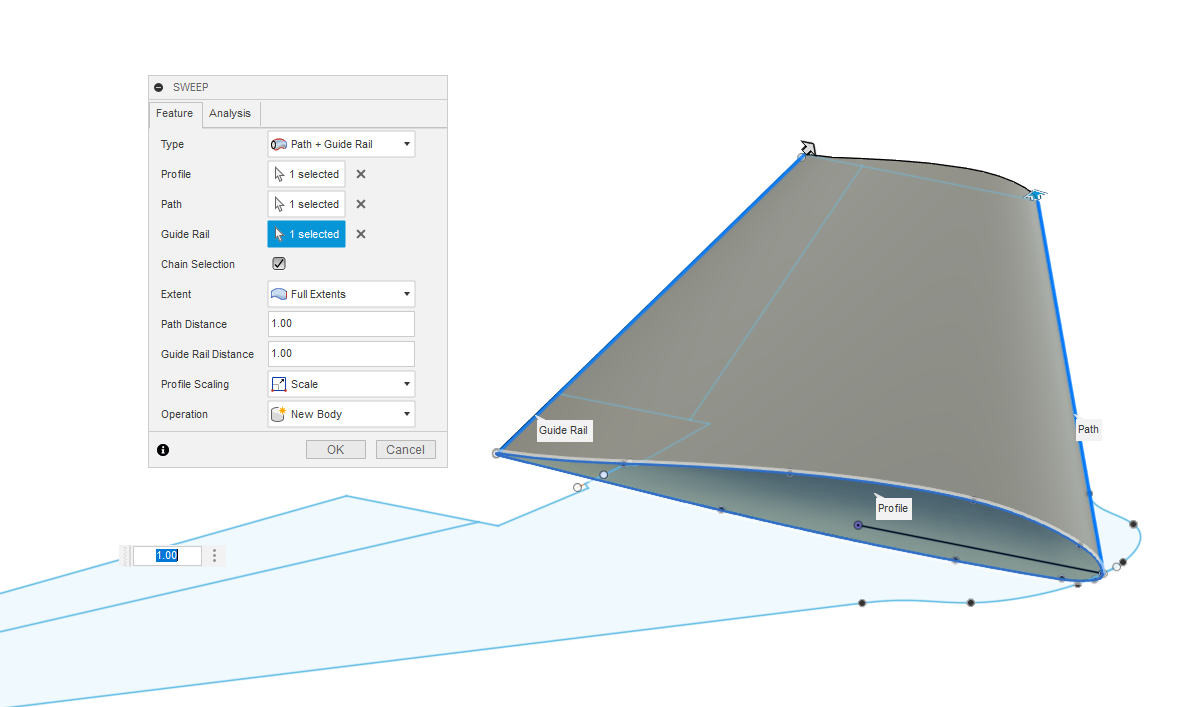Screen dimensions: 1177x707
Task: Open the three-dot menu beside floating value
Action: coord(214,556)
